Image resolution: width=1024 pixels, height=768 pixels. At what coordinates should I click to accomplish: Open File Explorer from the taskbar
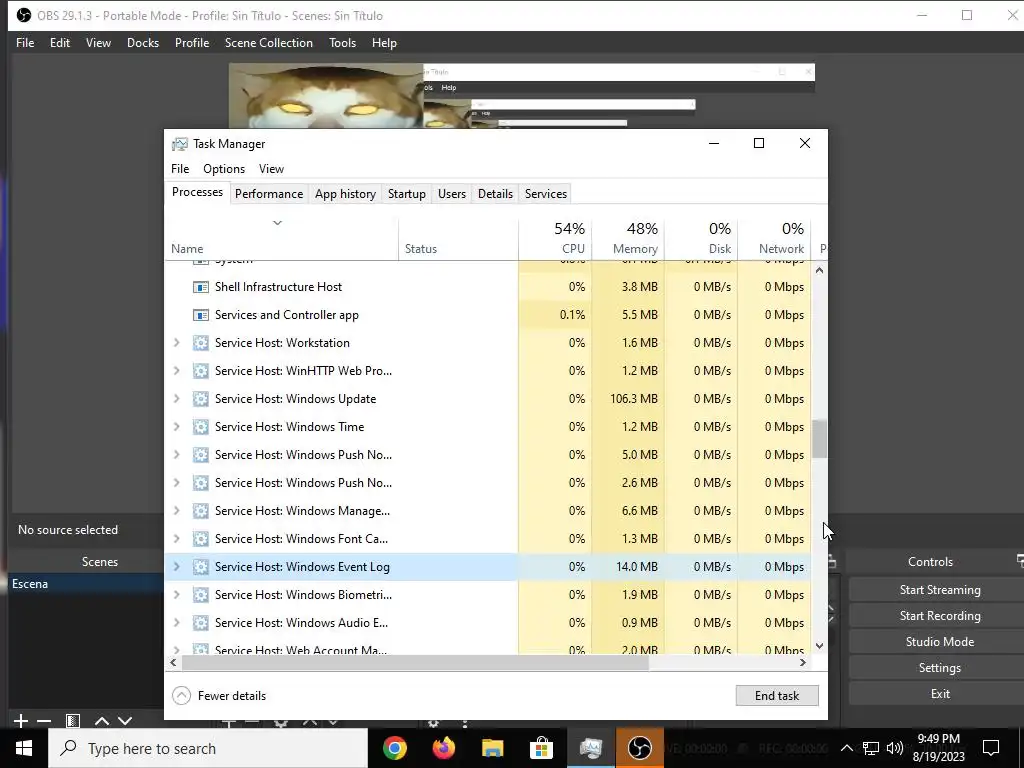(492, 748)
